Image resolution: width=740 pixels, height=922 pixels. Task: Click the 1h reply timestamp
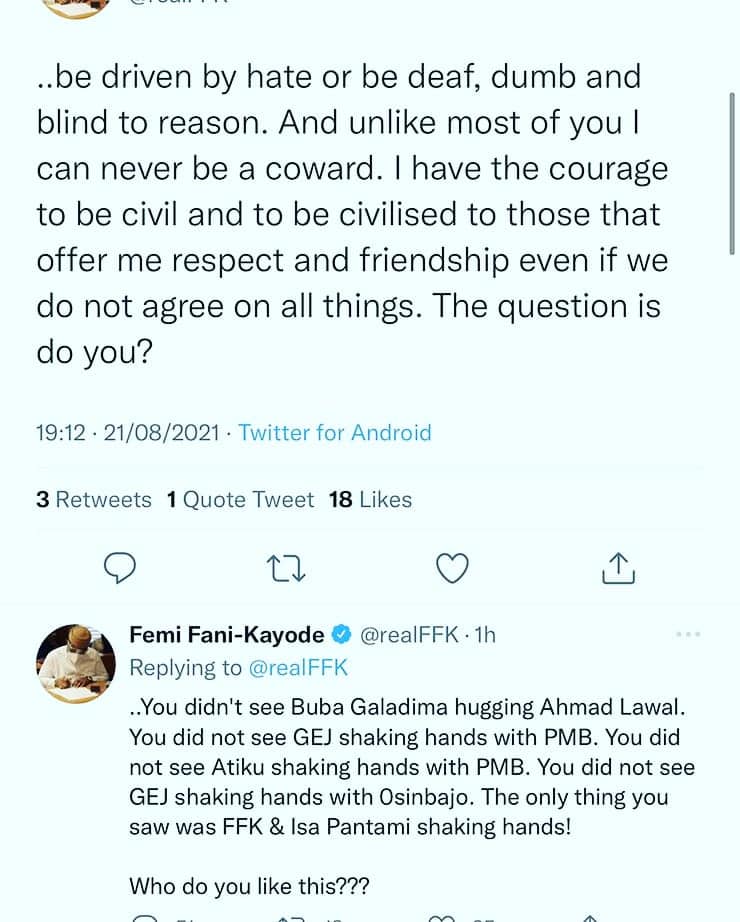(x=484, y=635)
